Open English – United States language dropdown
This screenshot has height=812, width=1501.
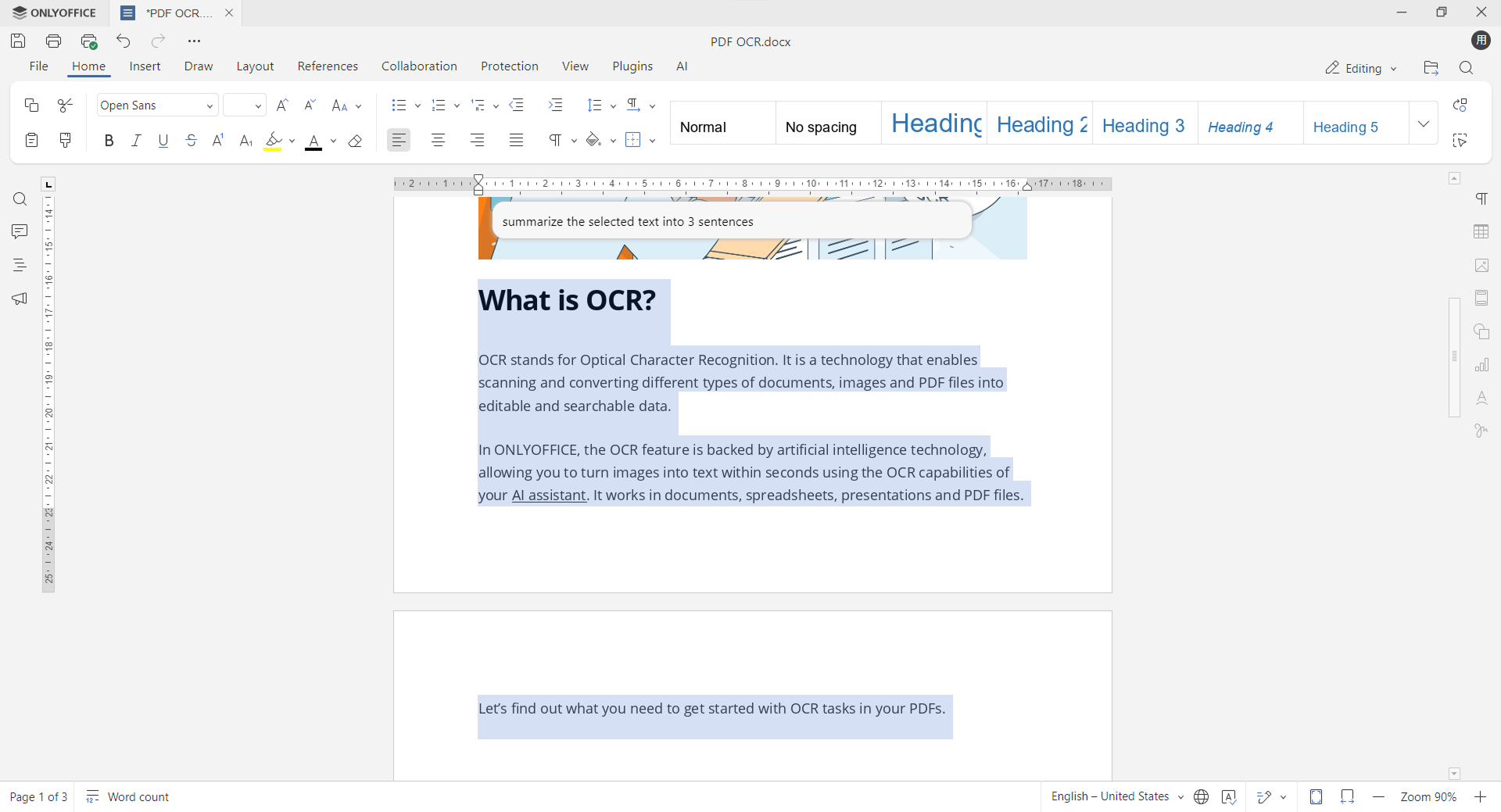pyautogui.click(x=1116, y=796)
